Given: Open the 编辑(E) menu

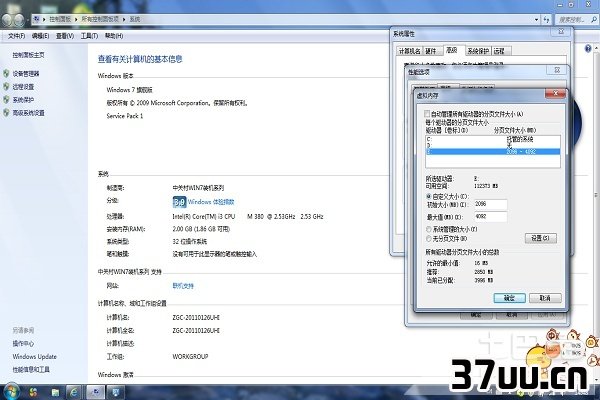Looking at the screenshot, I should (x=40, y=36).
